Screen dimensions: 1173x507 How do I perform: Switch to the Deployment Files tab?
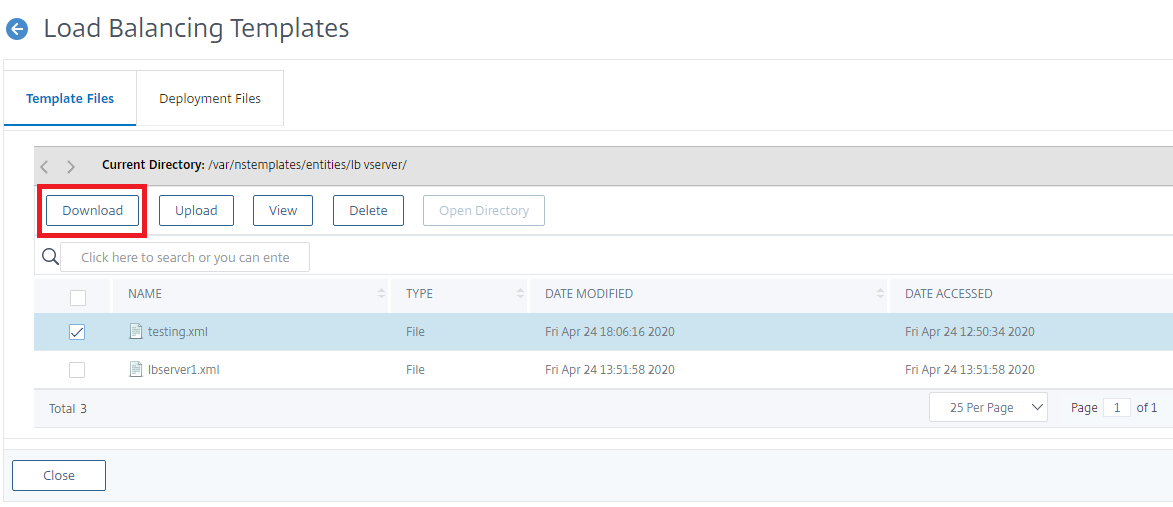coord(210,99)
